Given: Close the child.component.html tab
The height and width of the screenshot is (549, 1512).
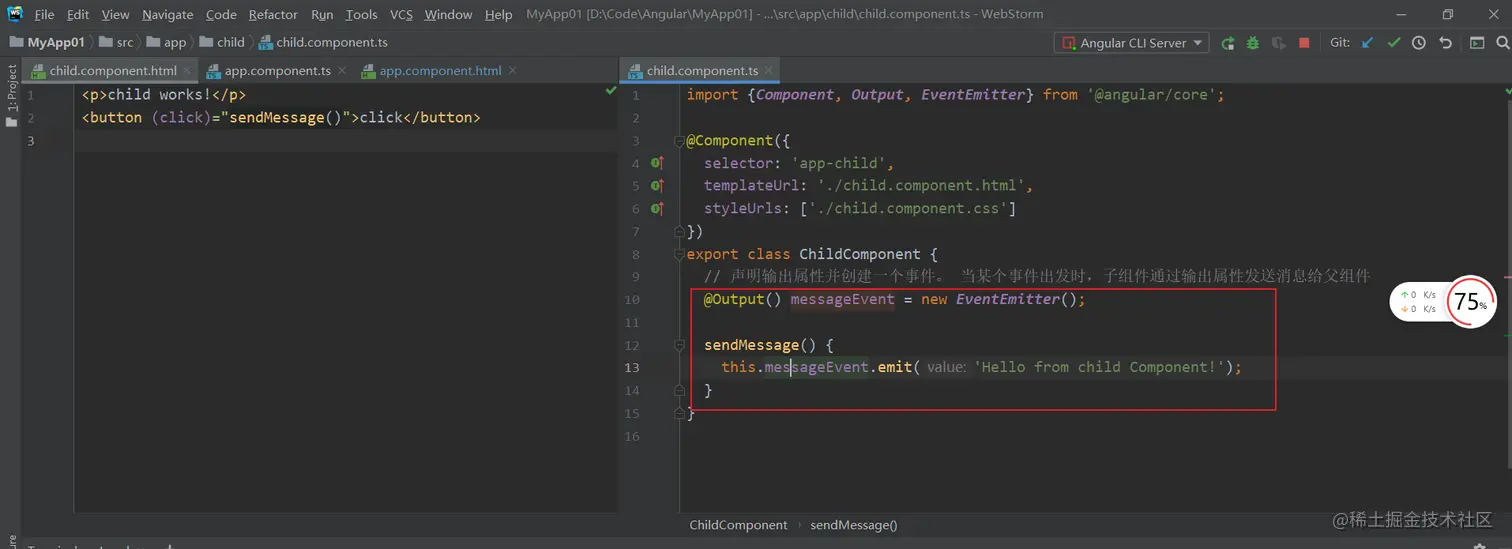Looking at the screenshot, I should [188, 71].
